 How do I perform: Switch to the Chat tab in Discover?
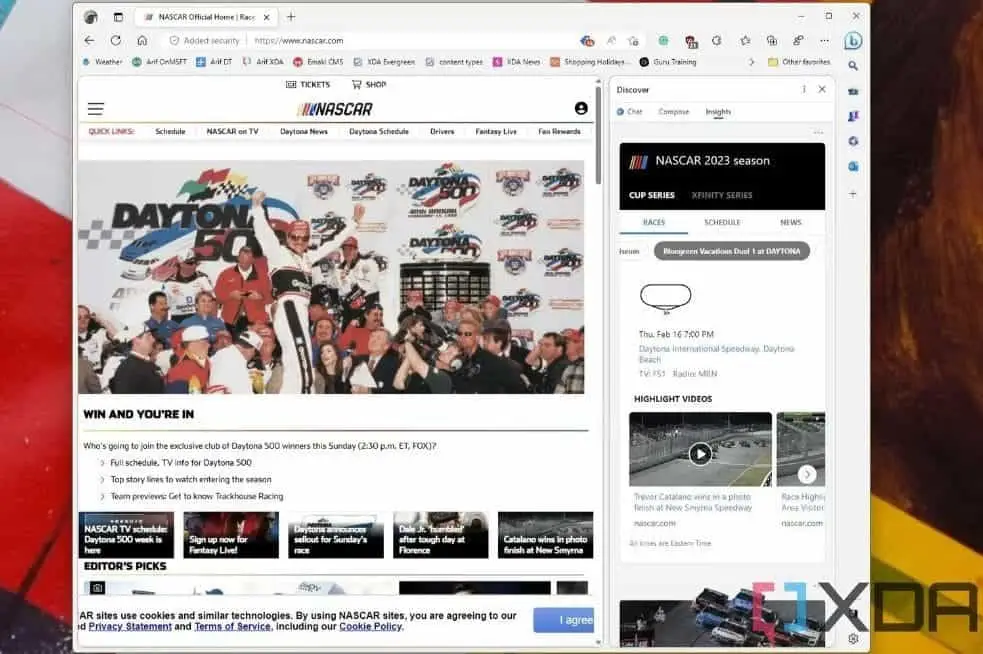pyautogui.click(x=629, y=112)
